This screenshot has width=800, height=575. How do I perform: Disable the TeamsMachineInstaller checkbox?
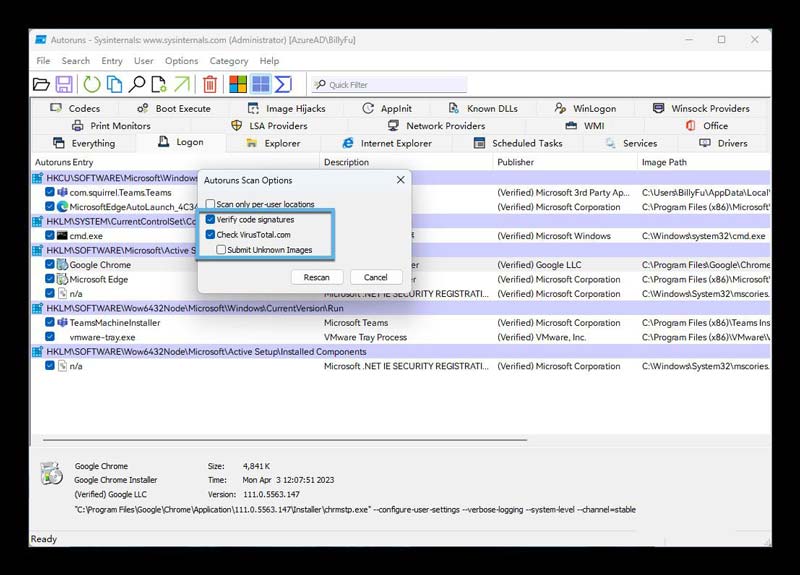49,322
